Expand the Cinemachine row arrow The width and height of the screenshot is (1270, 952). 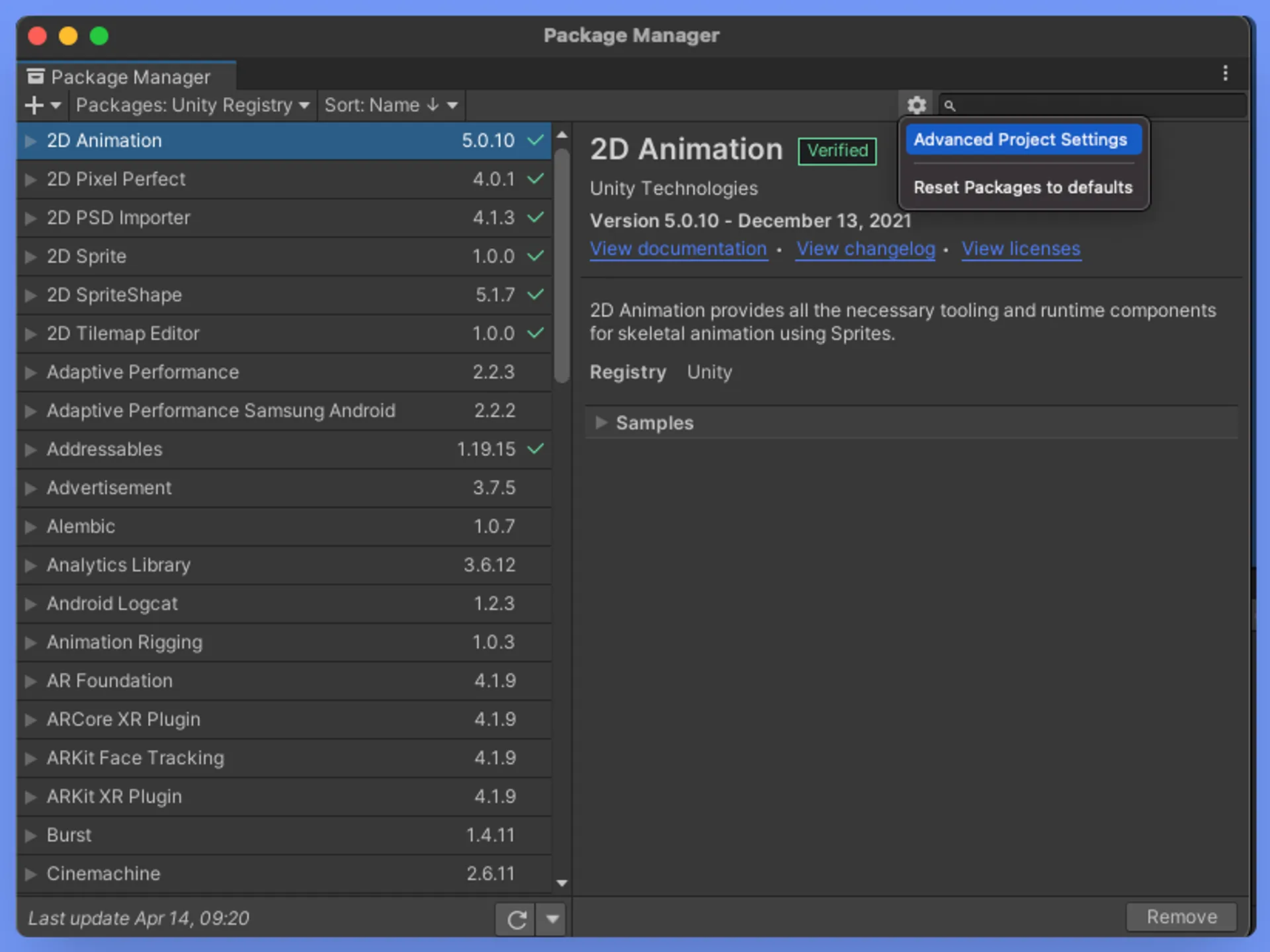(30, 874)
